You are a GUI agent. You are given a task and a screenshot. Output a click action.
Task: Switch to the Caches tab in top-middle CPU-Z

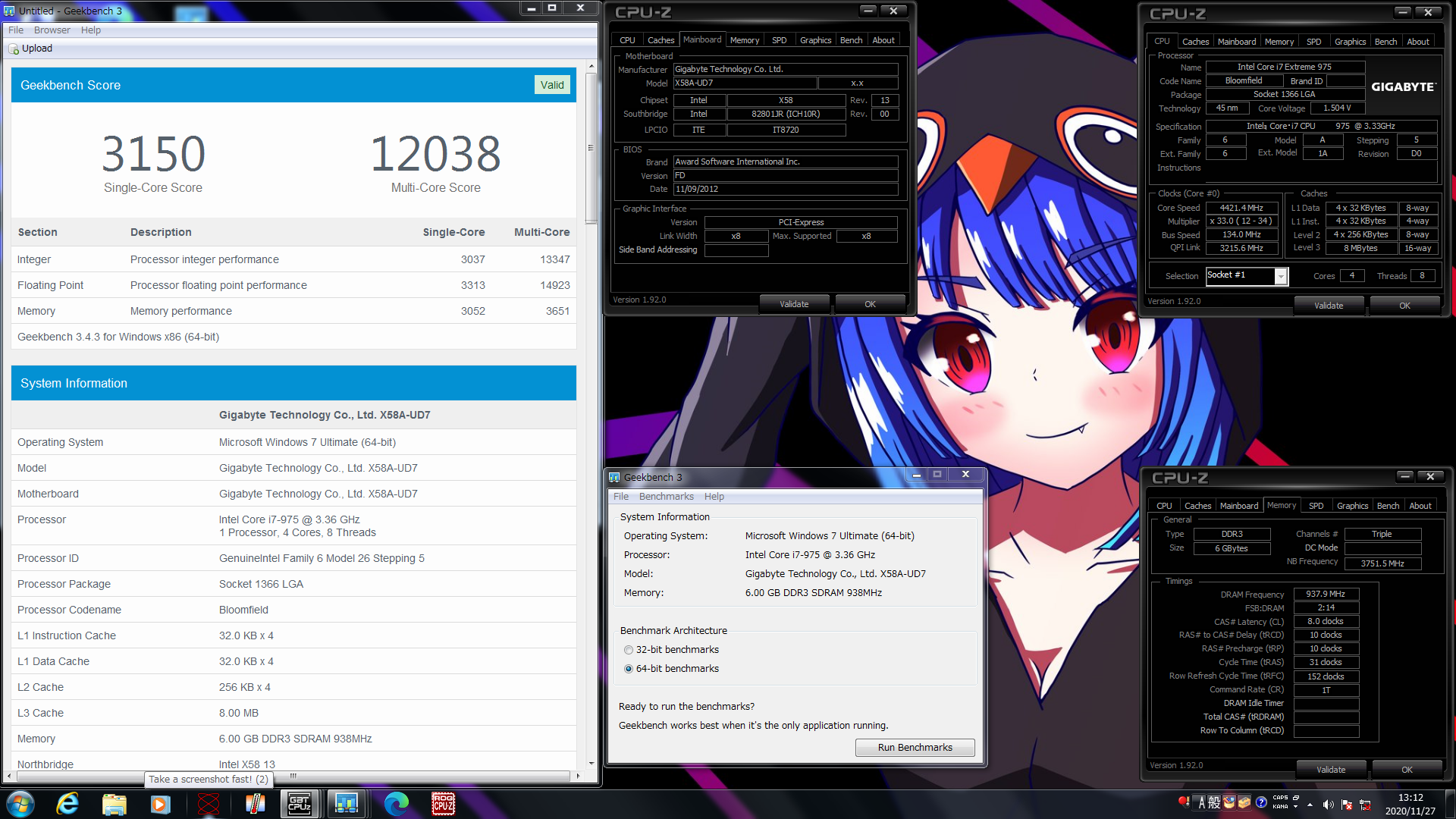pyautogui.click(x=661, y=40)
